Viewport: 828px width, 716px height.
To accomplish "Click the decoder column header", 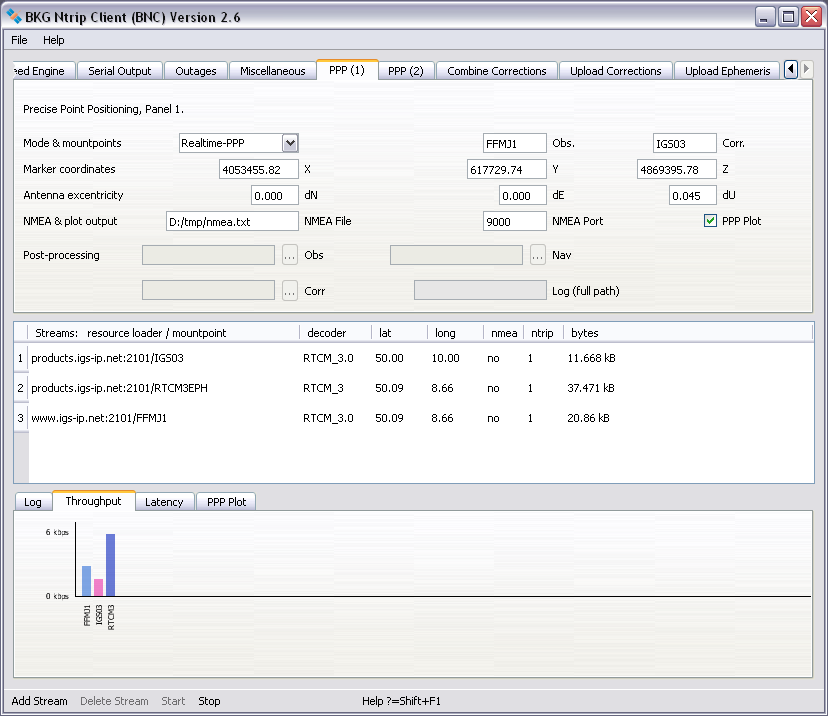I will pyautogui.click(x=327, y=332).
